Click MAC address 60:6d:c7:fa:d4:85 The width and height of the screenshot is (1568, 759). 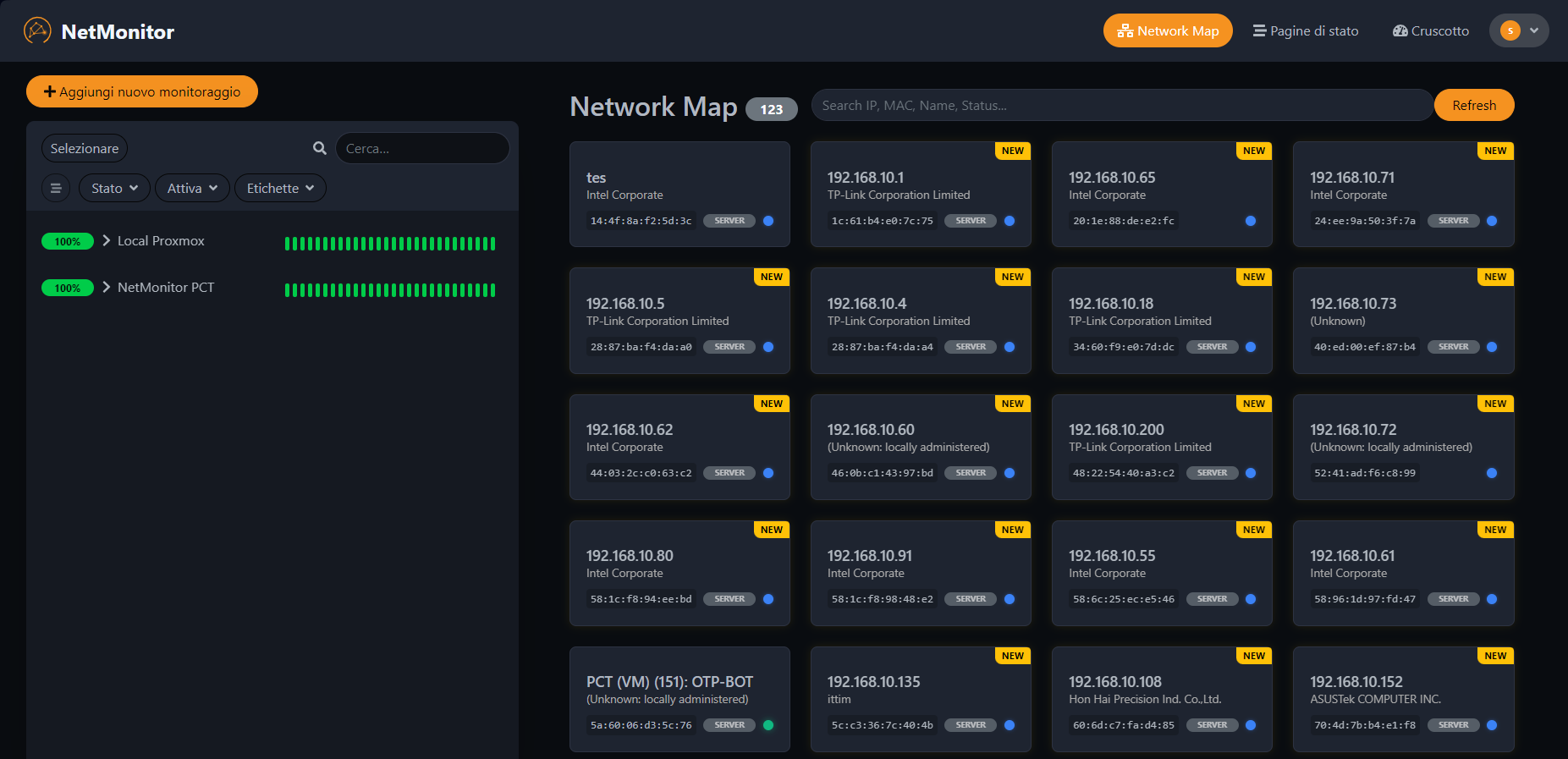click(1124, 725)
